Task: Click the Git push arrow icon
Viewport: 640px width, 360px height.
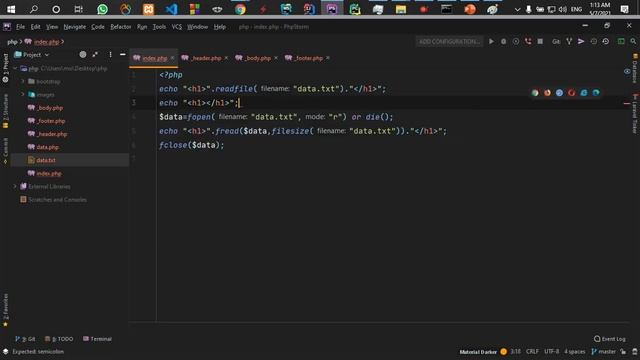Action: (581, 42)
